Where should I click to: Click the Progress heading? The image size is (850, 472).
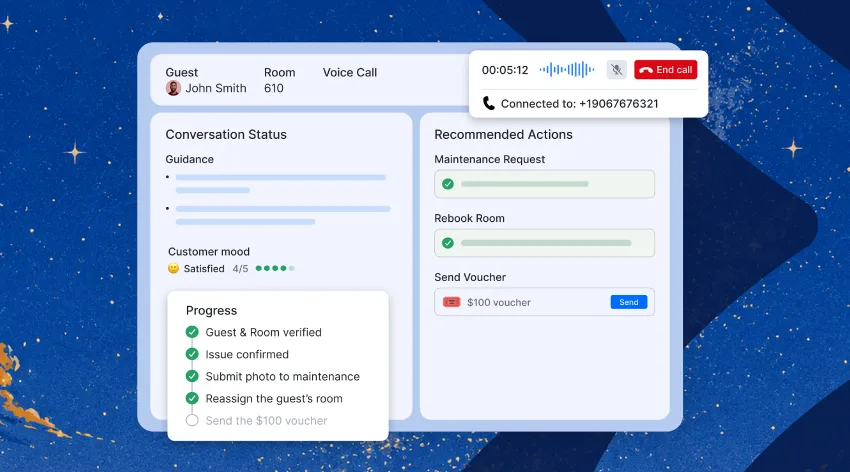tap(211, 311)
